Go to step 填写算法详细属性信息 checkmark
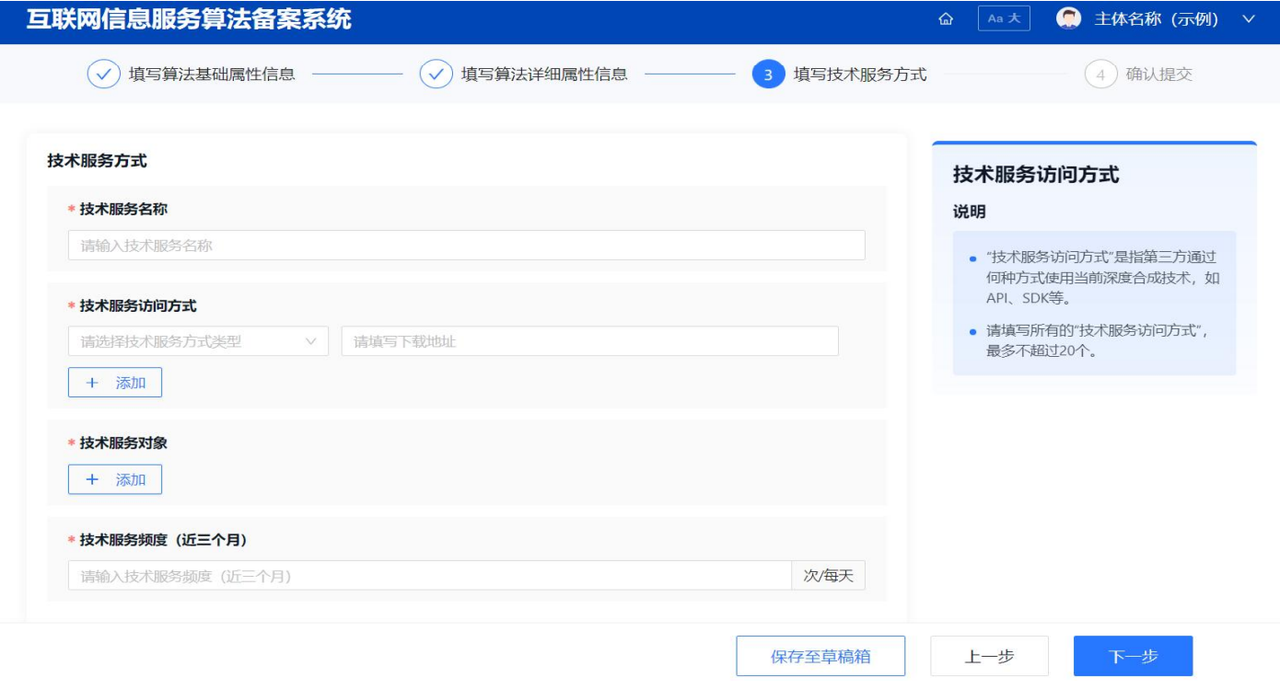 (x=436, y=74)
